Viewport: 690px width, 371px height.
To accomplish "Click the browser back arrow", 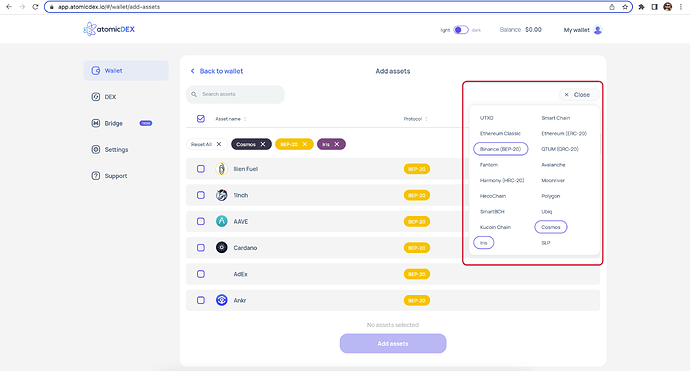I will (9, 7).
